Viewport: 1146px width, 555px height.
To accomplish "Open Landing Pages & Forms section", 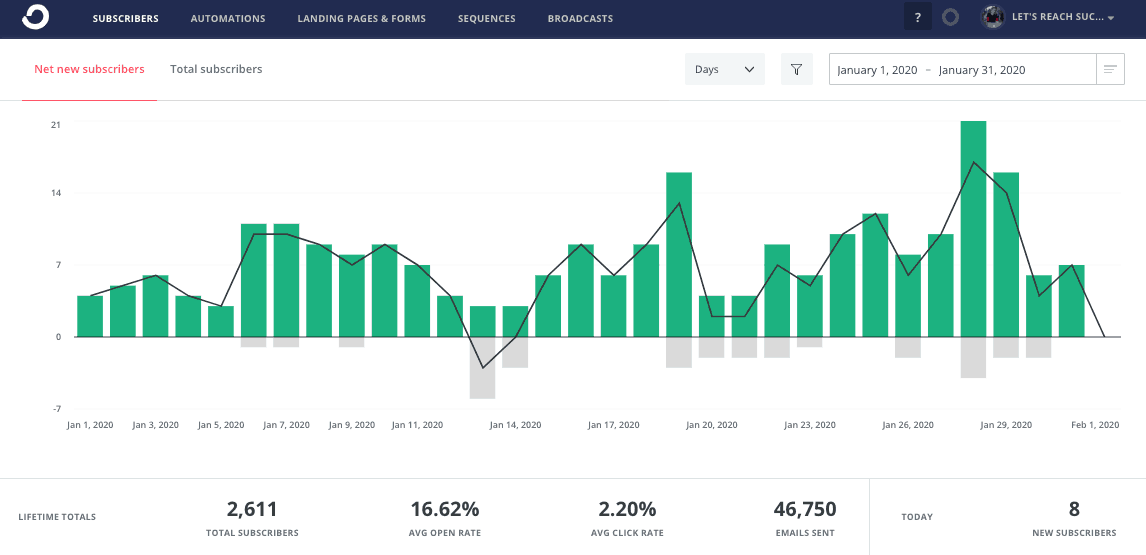I will coord(361,18).
